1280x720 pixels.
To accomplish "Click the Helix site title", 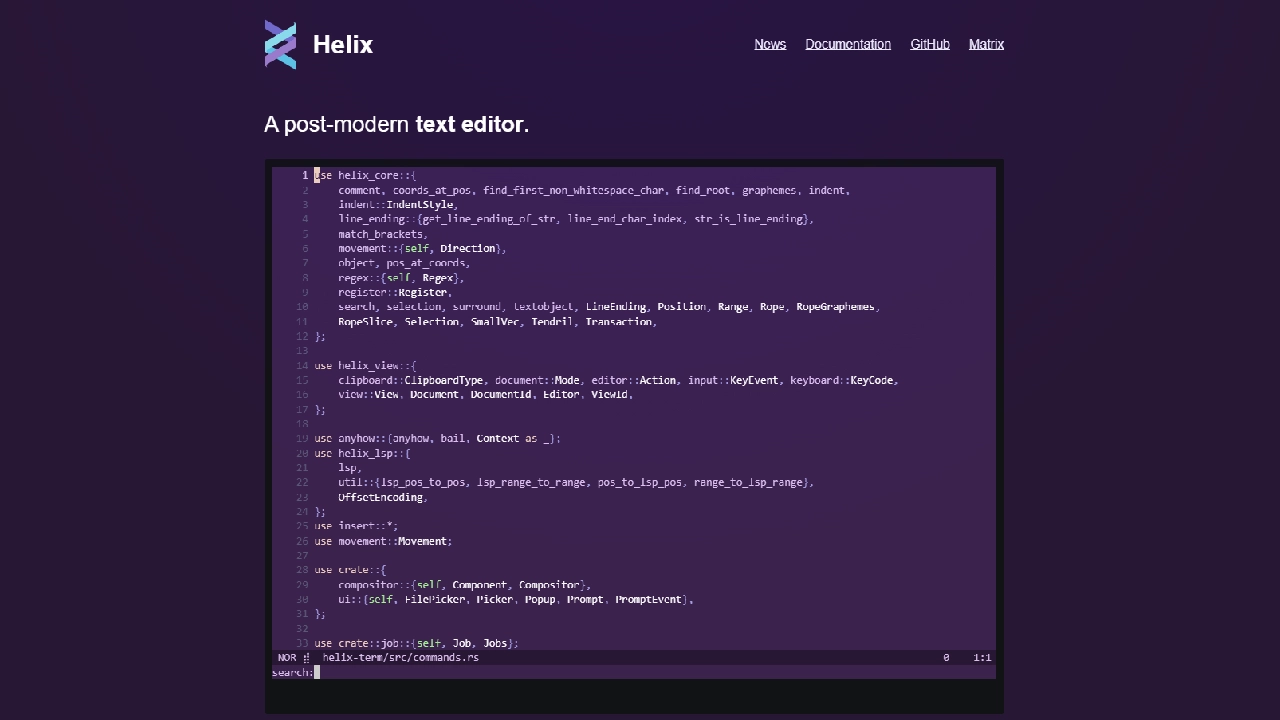I will click(x=344, y=44).
